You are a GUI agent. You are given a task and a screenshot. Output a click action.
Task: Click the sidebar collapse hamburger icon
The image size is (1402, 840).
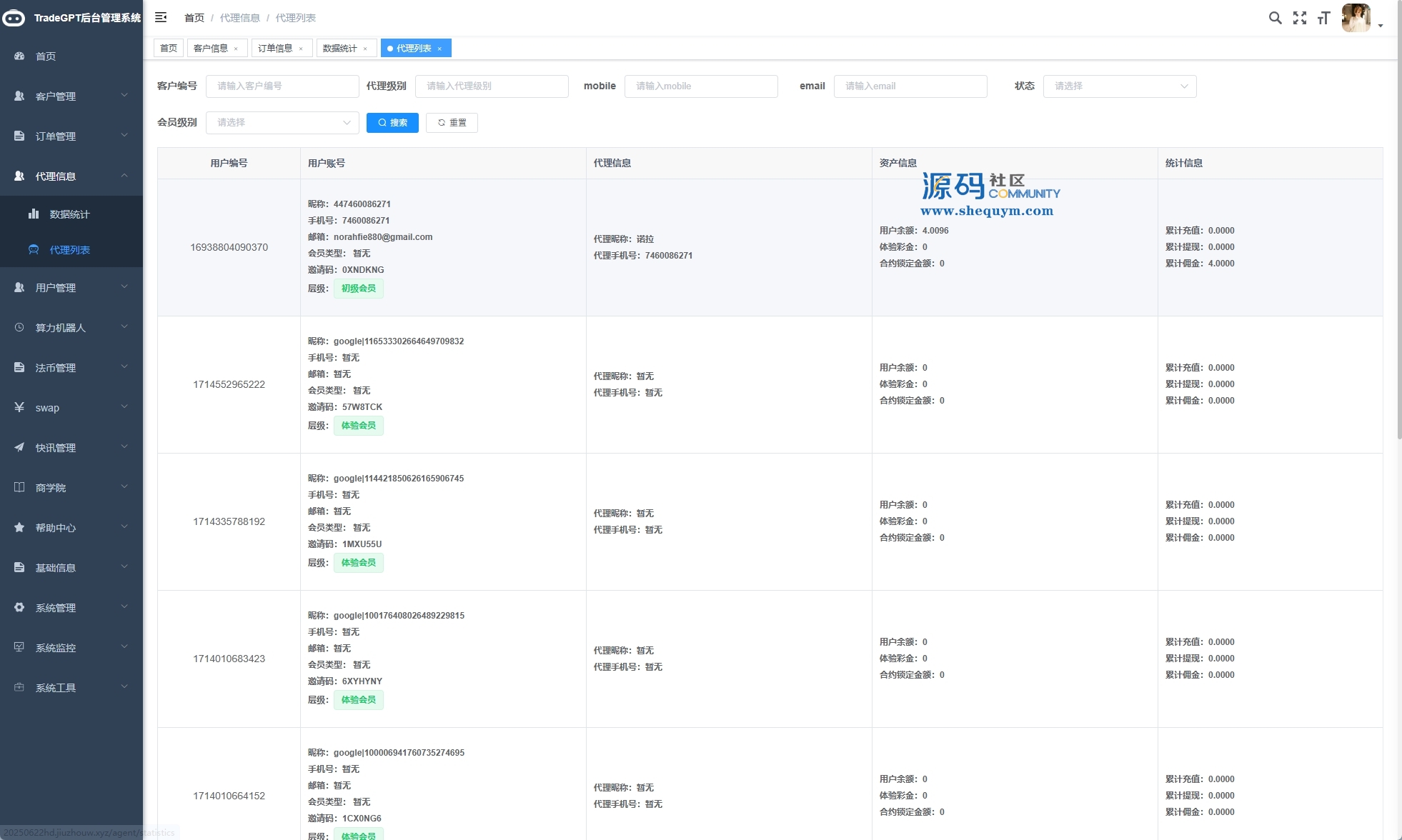pos(161,17)
